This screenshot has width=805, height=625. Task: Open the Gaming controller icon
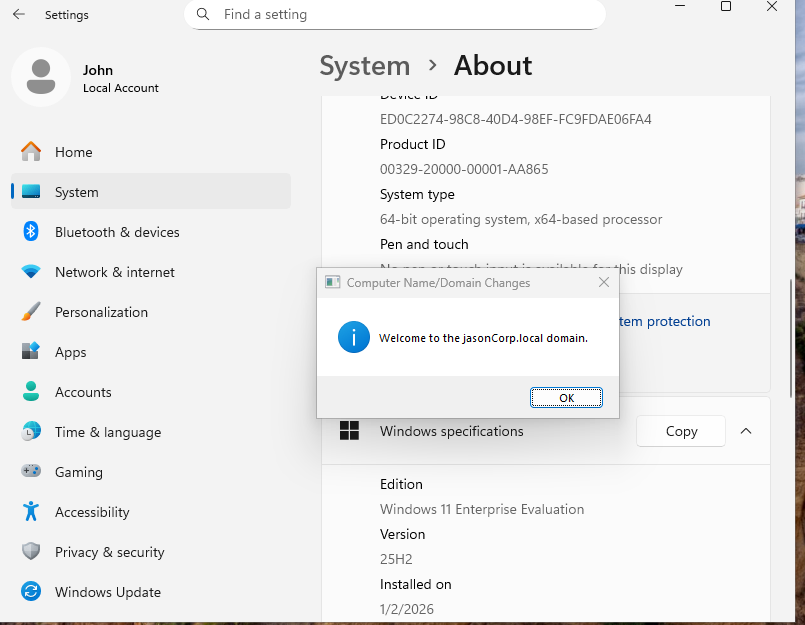[31, 472]
